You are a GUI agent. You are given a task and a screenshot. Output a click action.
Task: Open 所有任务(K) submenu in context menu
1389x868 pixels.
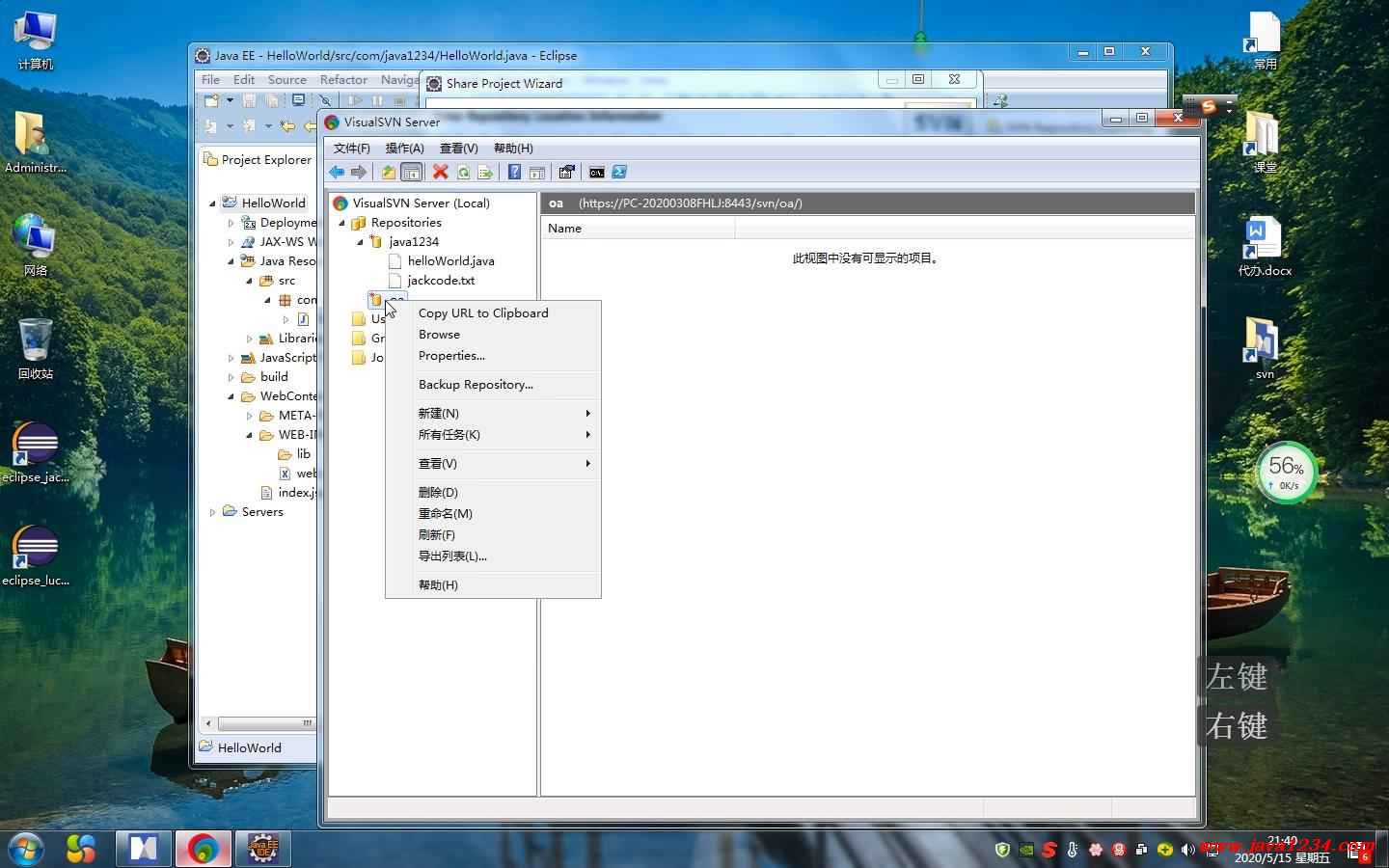tap(493, 435)
